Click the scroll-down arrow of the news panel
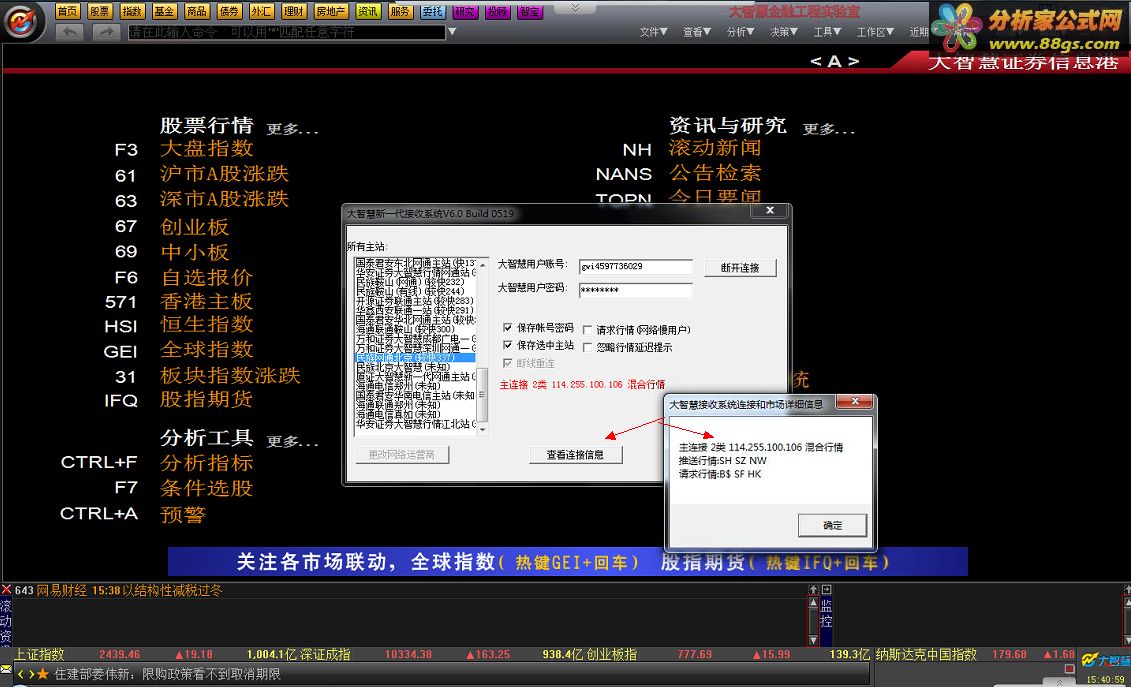 point(814,640)
